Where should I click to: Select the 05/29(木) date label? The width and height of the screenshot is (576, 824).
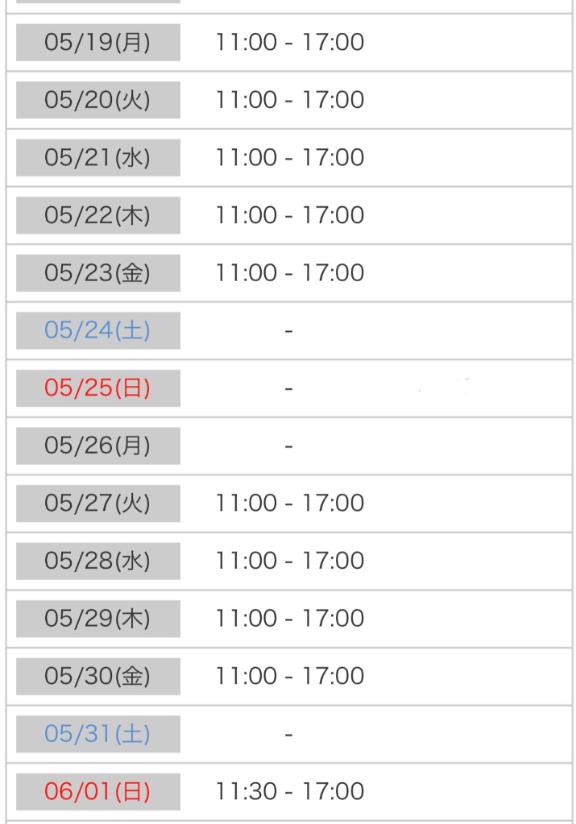98,619
